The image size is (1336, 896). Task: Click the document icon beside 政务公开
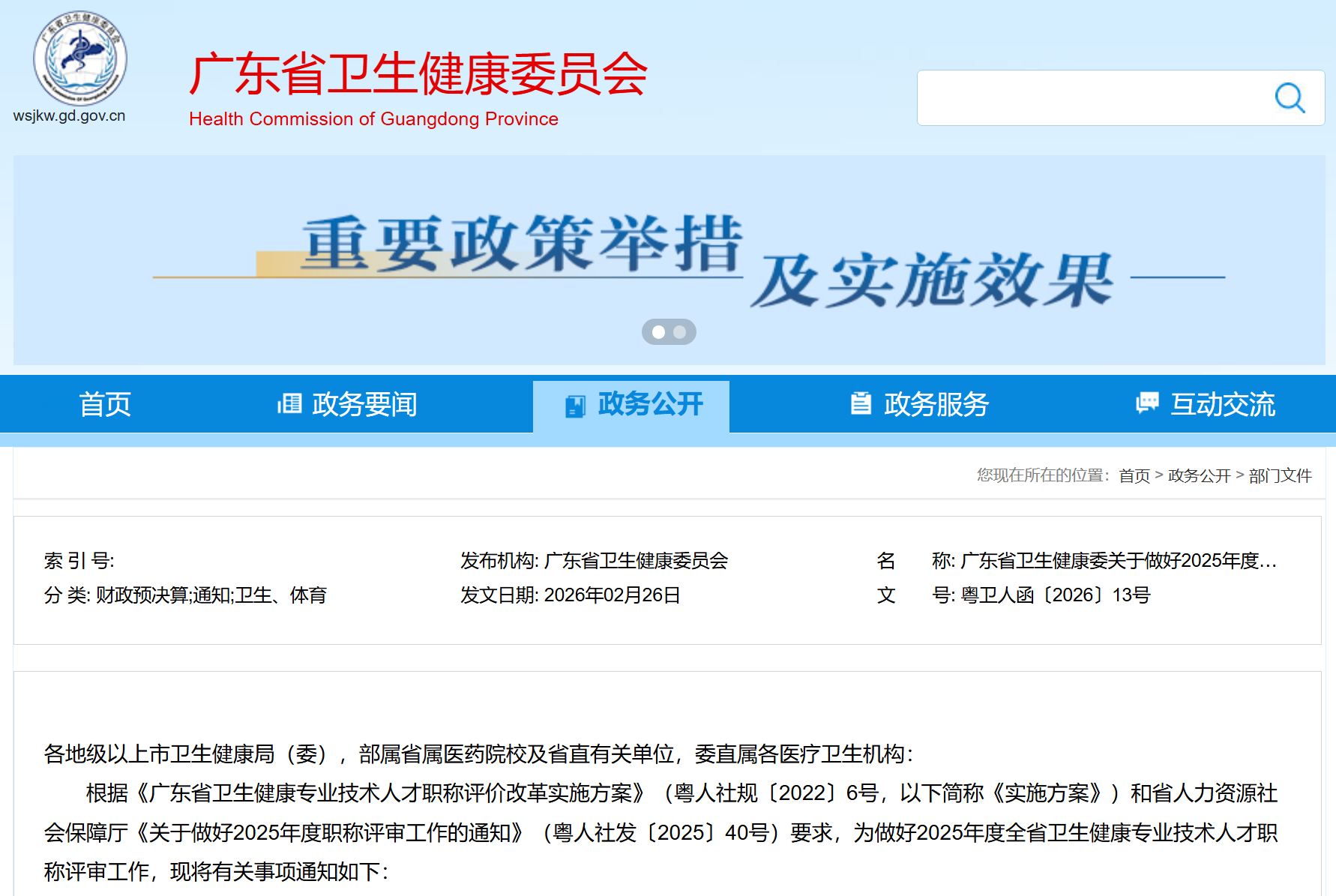[x=575, y=406]
